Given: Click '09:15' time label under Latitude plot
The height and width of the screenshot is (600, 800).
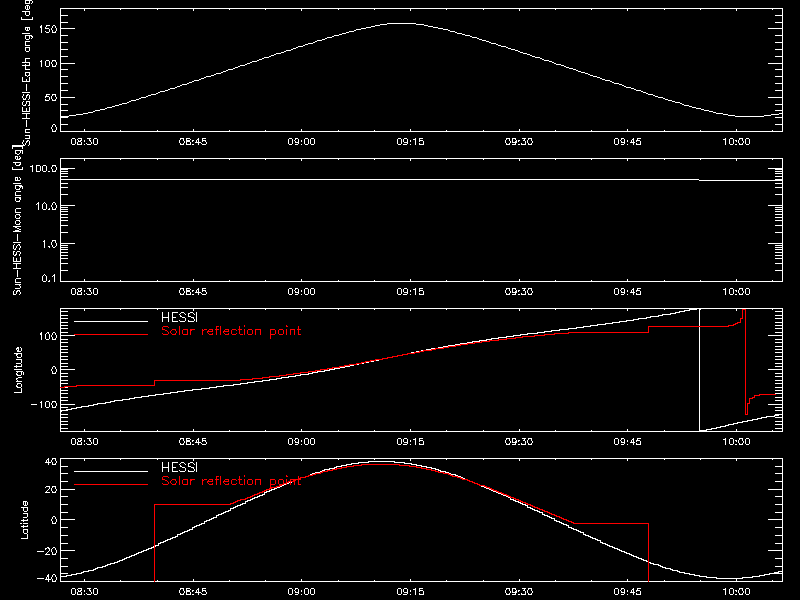Looking at the screenshot, I should click(410, 592).
